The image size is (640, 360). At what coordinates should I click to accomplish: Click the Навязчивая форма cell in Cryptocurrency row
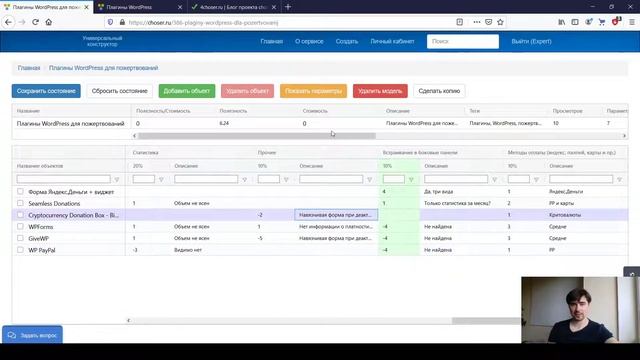(x=336, y=215)
